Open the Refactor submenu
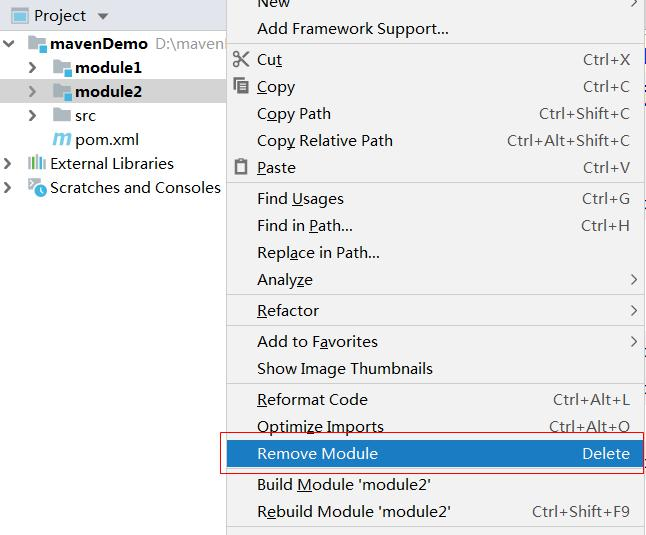This screenshot has height=535, width=646. [x=288, y=310]
